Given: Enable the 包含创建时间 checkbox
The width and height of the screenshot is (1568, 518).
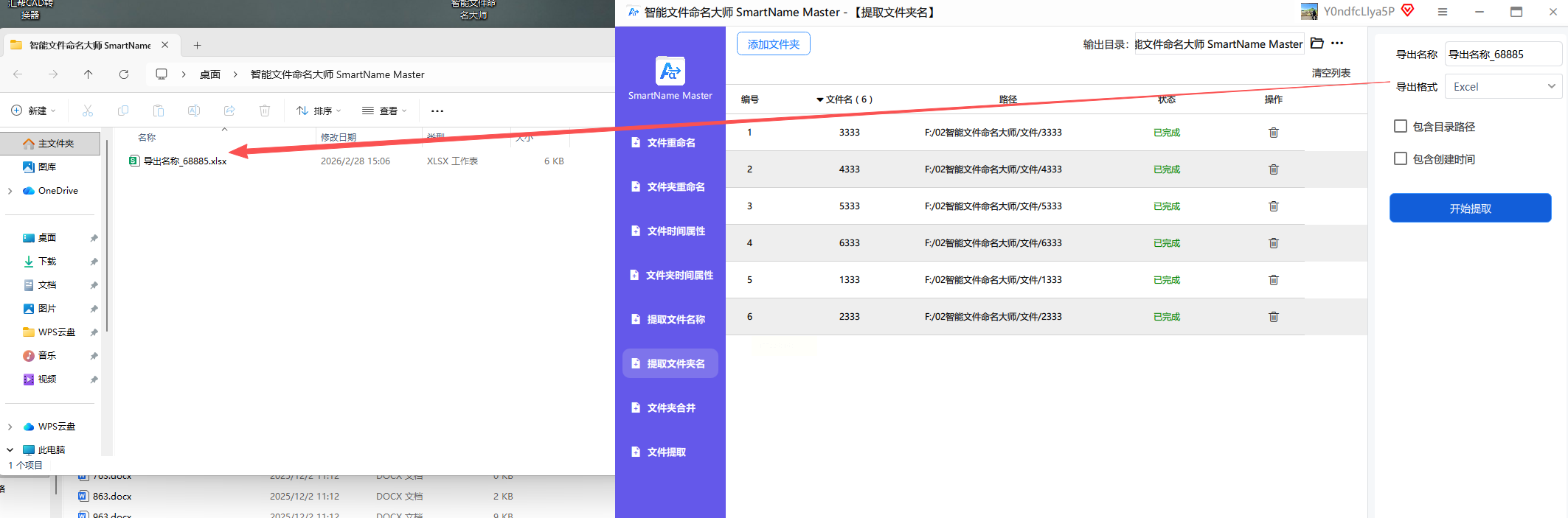Looking at the screenshot, I should (x=1400, y=159).
